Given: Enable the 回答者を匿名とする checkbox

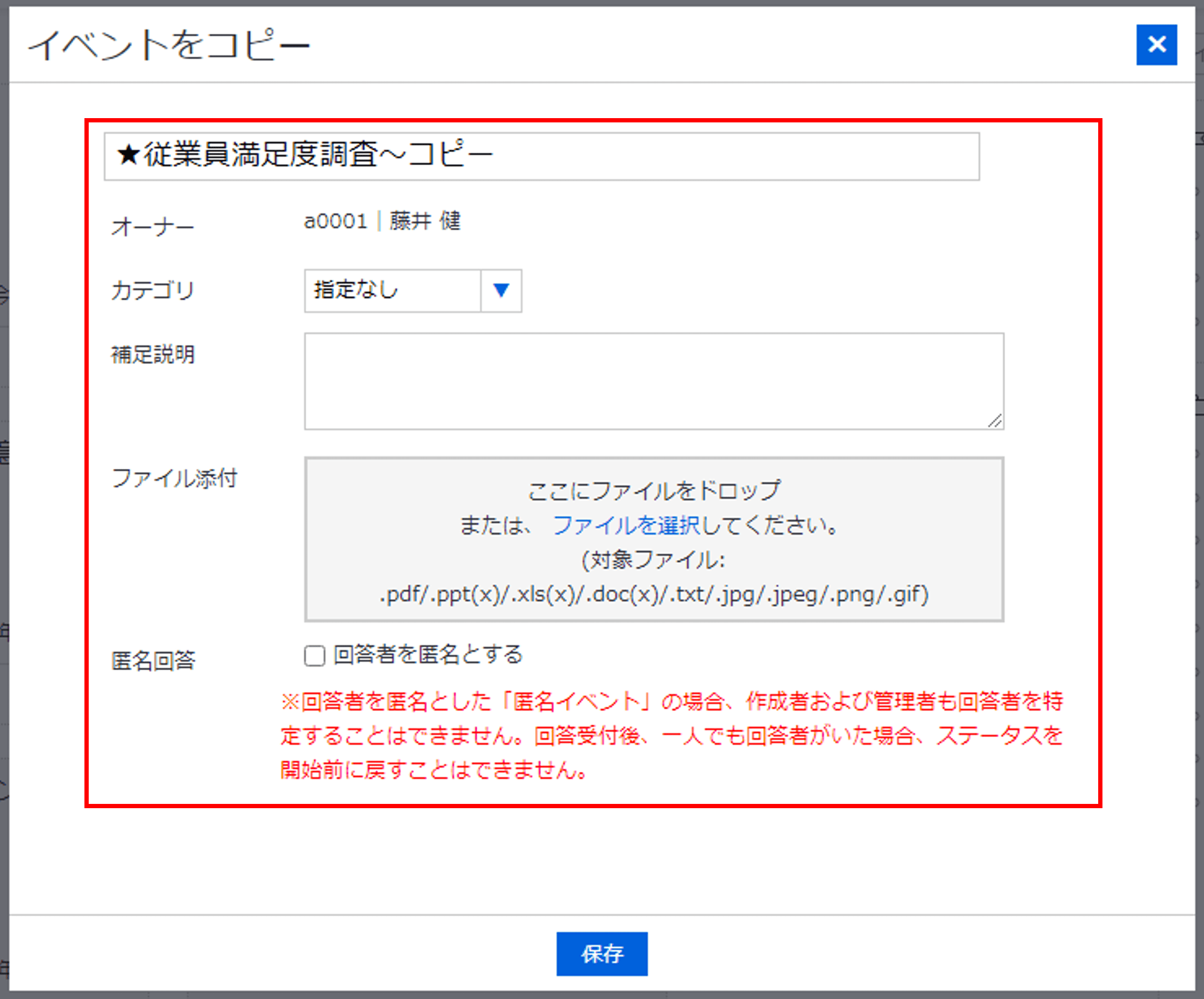Looking at the screenshot, I should (x=314, y=655).
